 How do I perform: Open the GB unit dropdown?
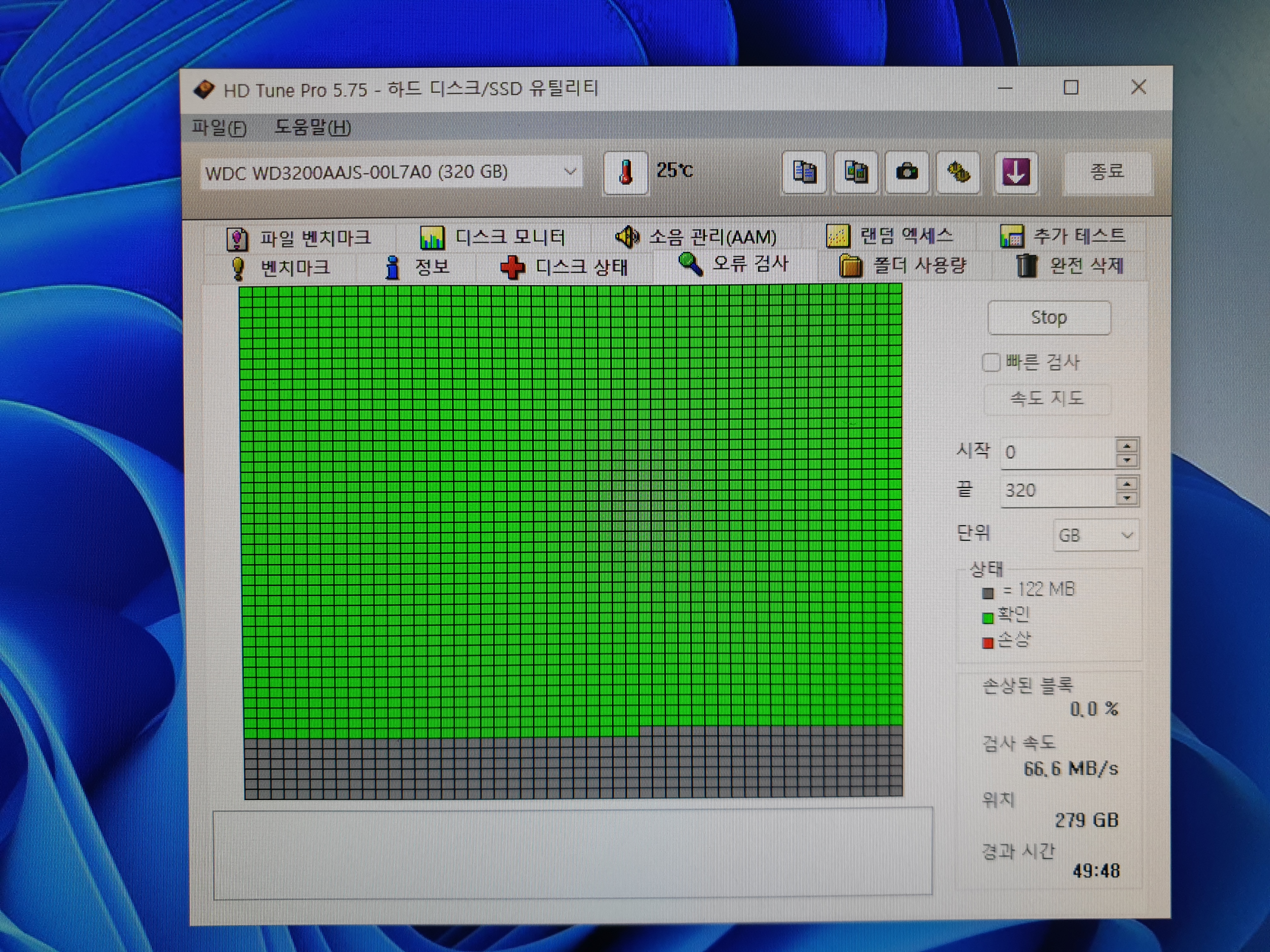(1096, 535)
